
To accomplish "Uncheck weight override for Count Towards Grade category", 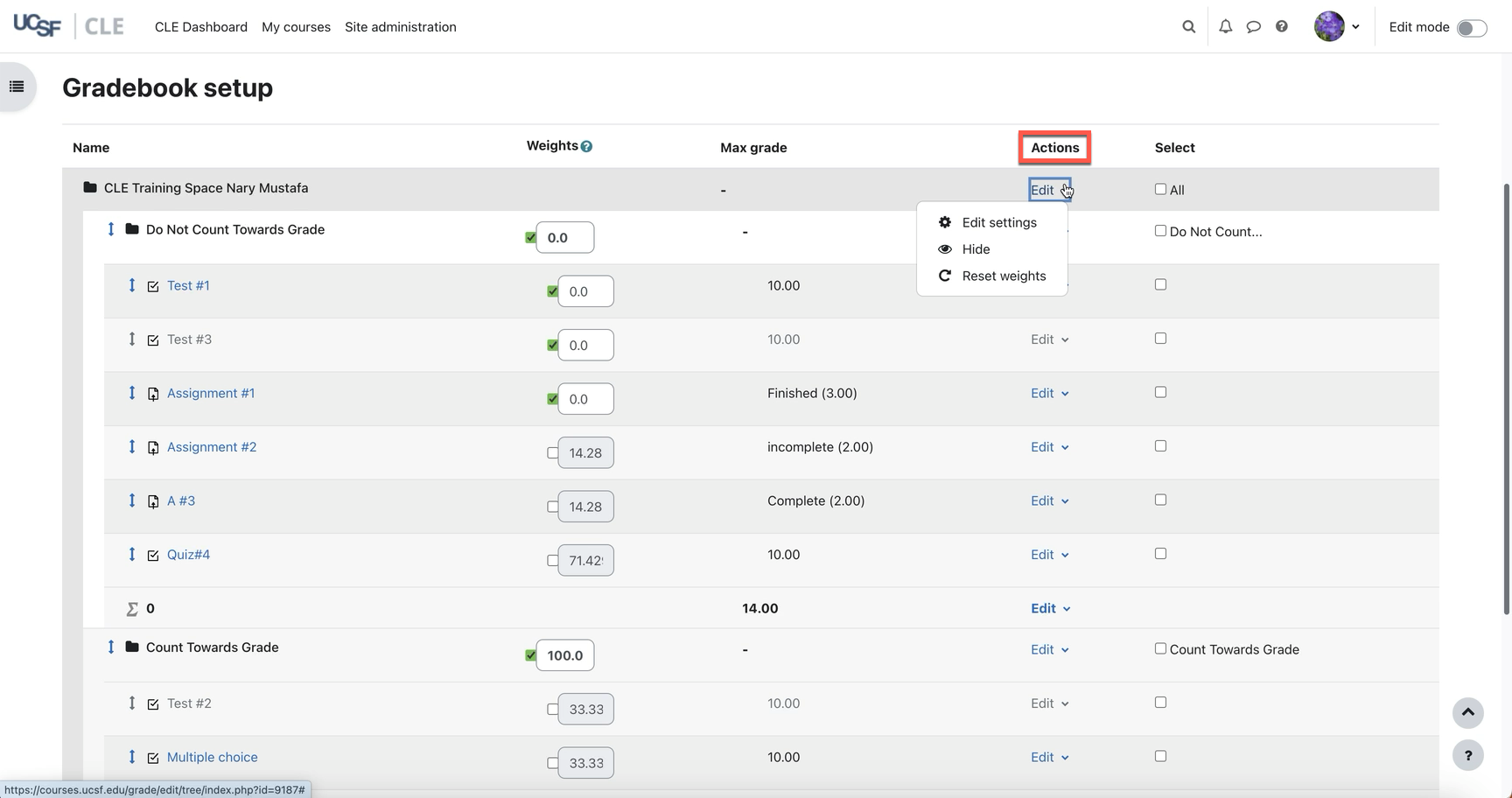I will pyautogui.click(x=530, y=655).
